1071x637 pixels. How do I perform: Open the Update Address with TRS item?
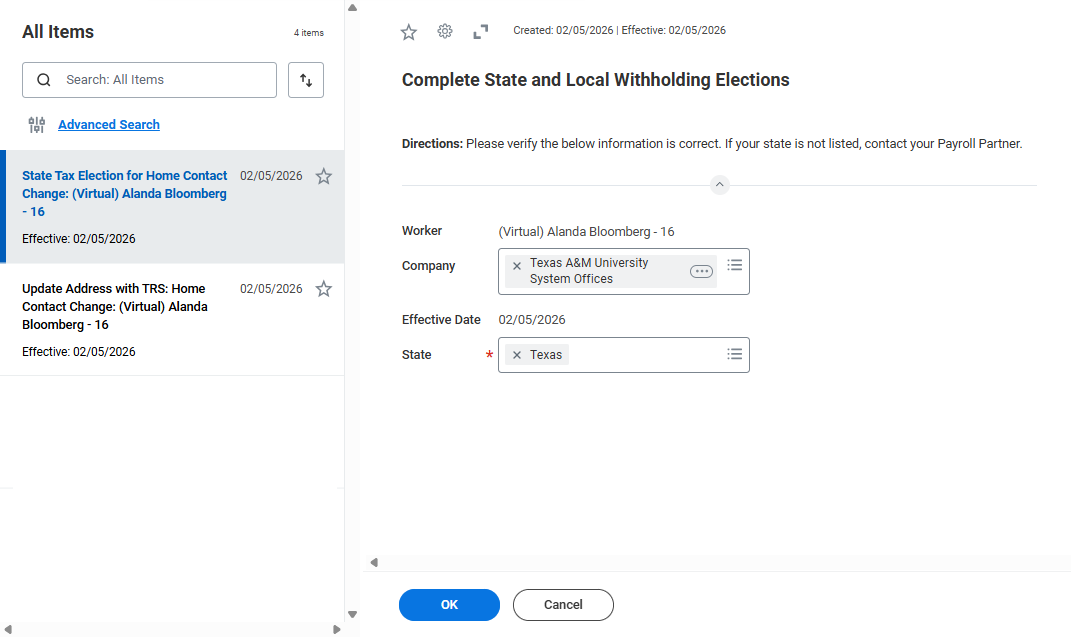[115, 307]
